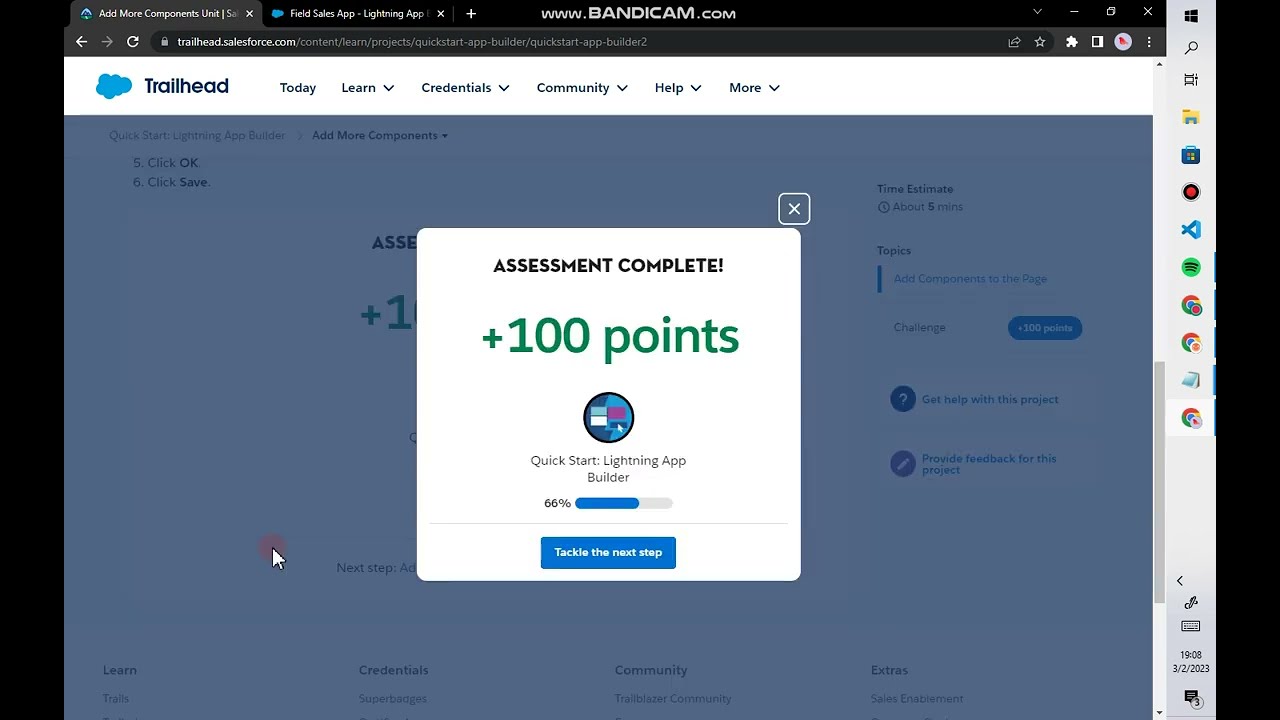Image resolution: width=1280 pixels, height=720 pixels.
Task: Open the Today menu item
Action: 298,88
